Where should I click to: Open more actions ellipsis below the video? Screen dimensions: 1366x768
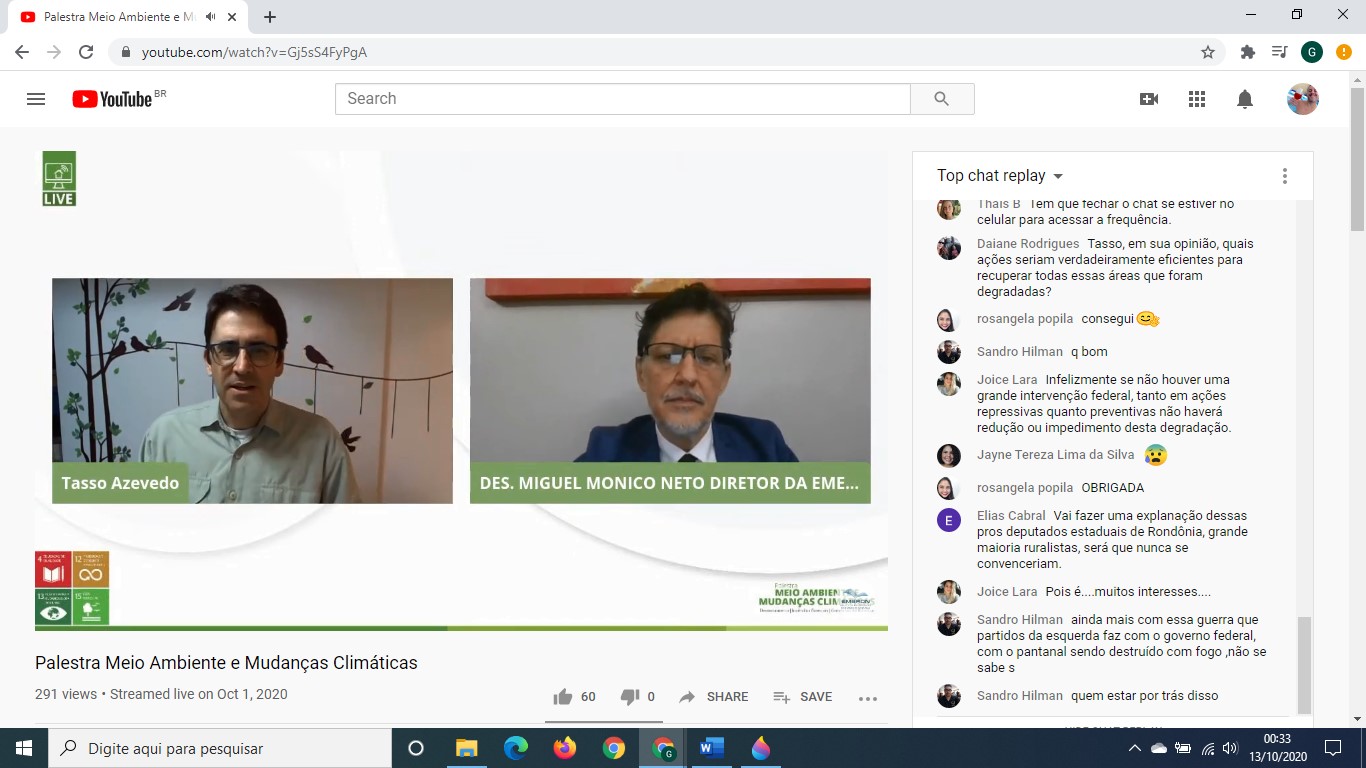coord(867,698)
